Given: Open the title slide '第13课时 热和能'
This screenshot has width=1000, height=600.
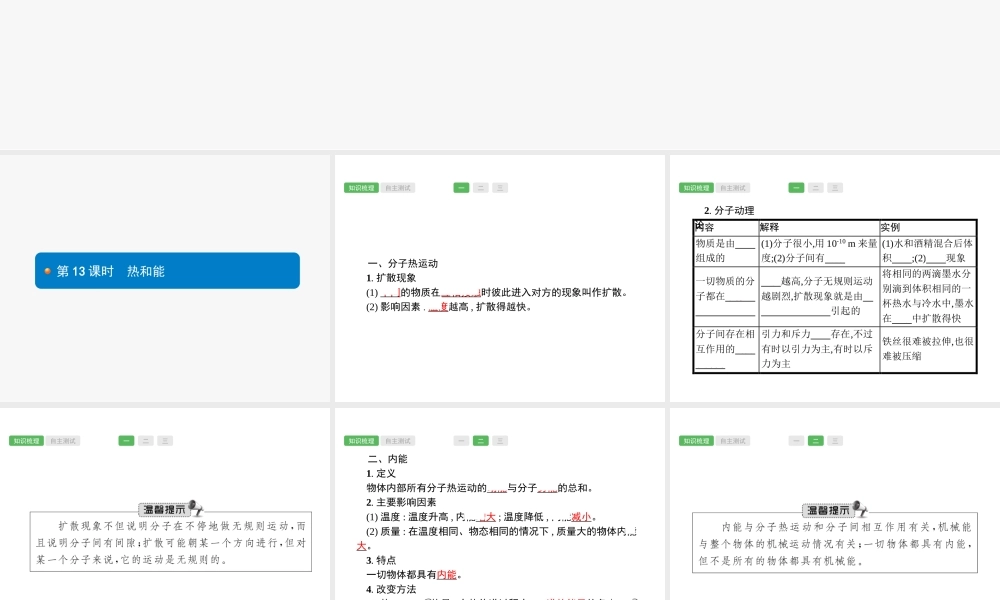Looking at the screenshot, I should (x=167, y=271).
